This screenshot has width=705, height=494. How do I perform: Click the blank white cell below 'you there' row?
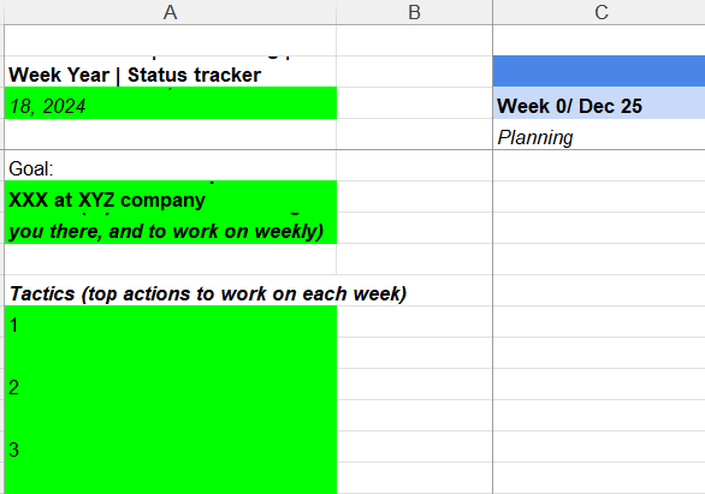170,259
